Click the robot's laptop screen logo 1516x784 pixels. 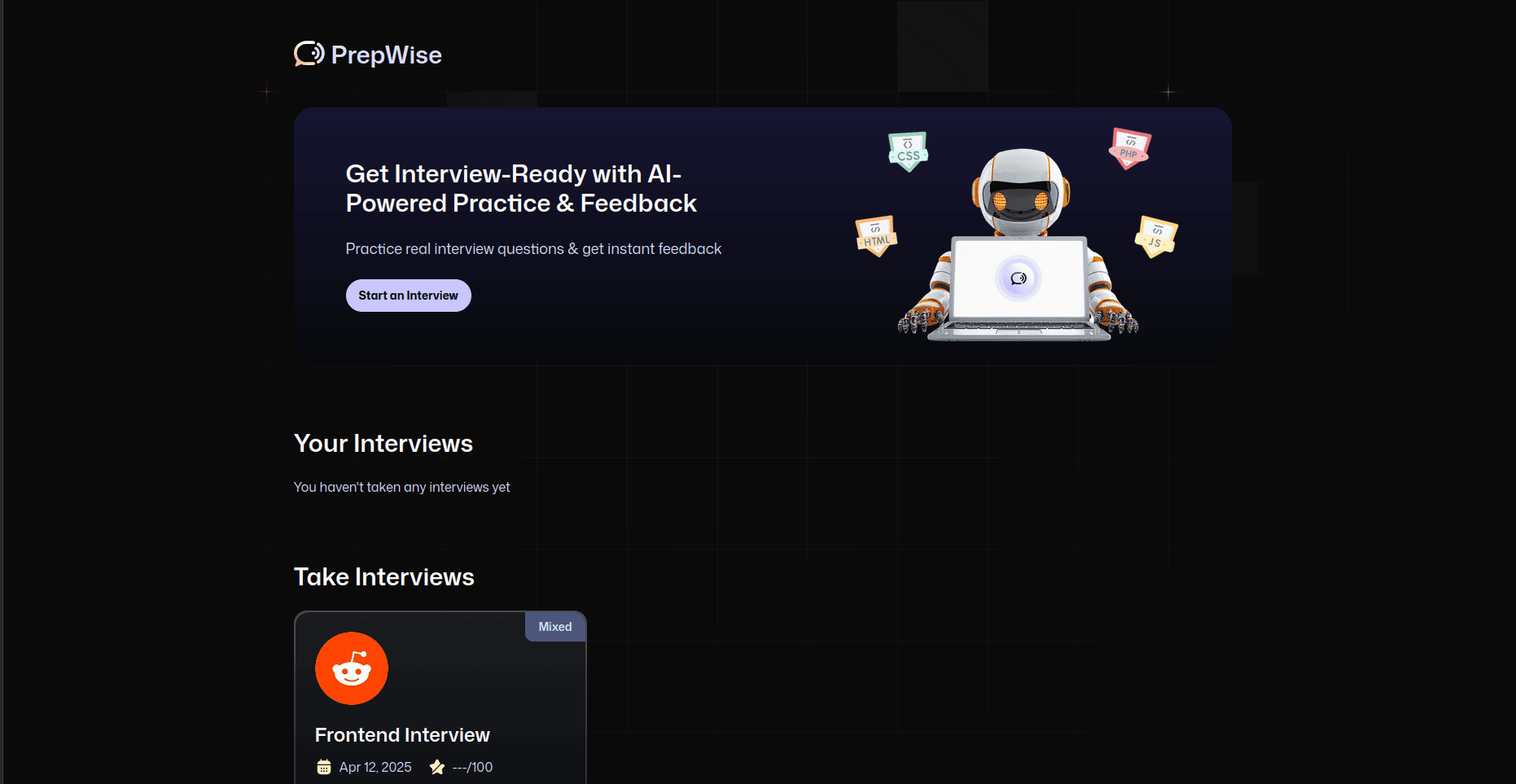(x=1019, y=278)
